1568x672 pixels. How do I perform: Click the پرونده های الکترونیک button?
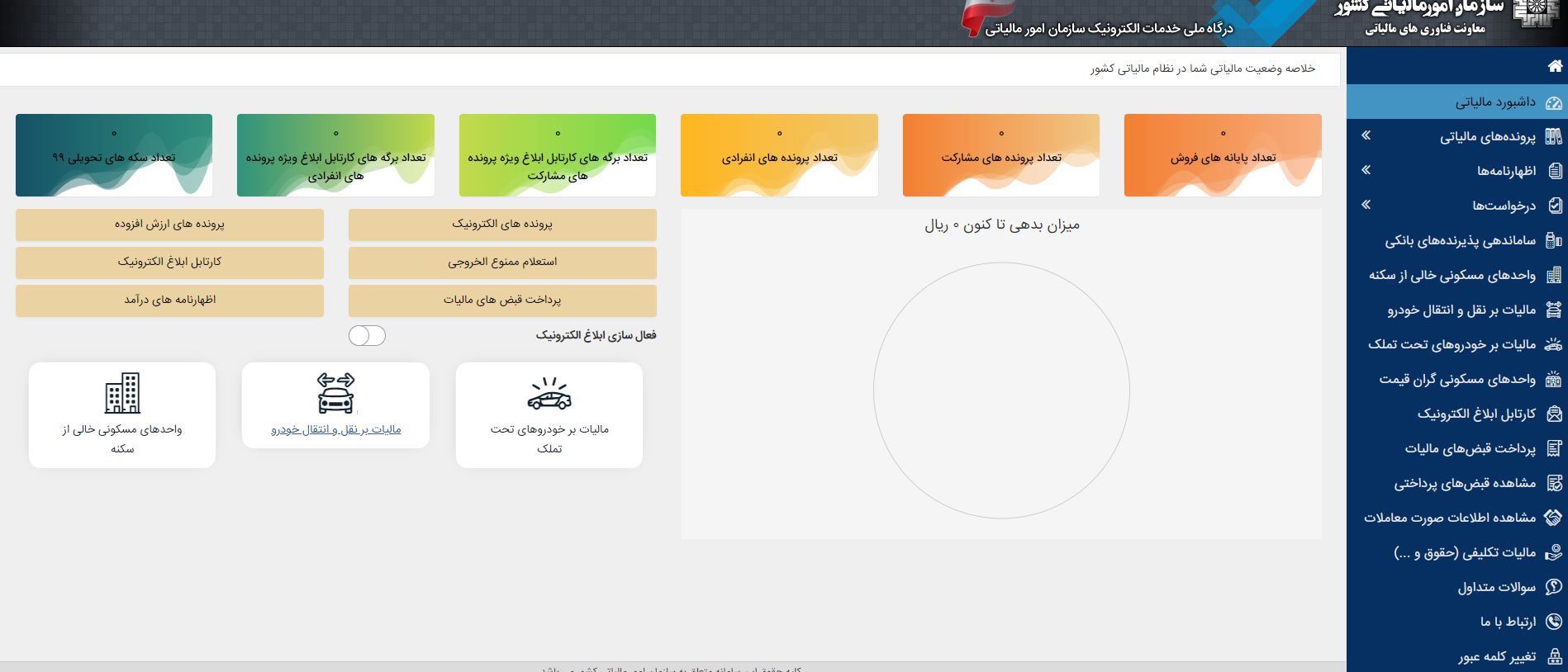(502, 225)
